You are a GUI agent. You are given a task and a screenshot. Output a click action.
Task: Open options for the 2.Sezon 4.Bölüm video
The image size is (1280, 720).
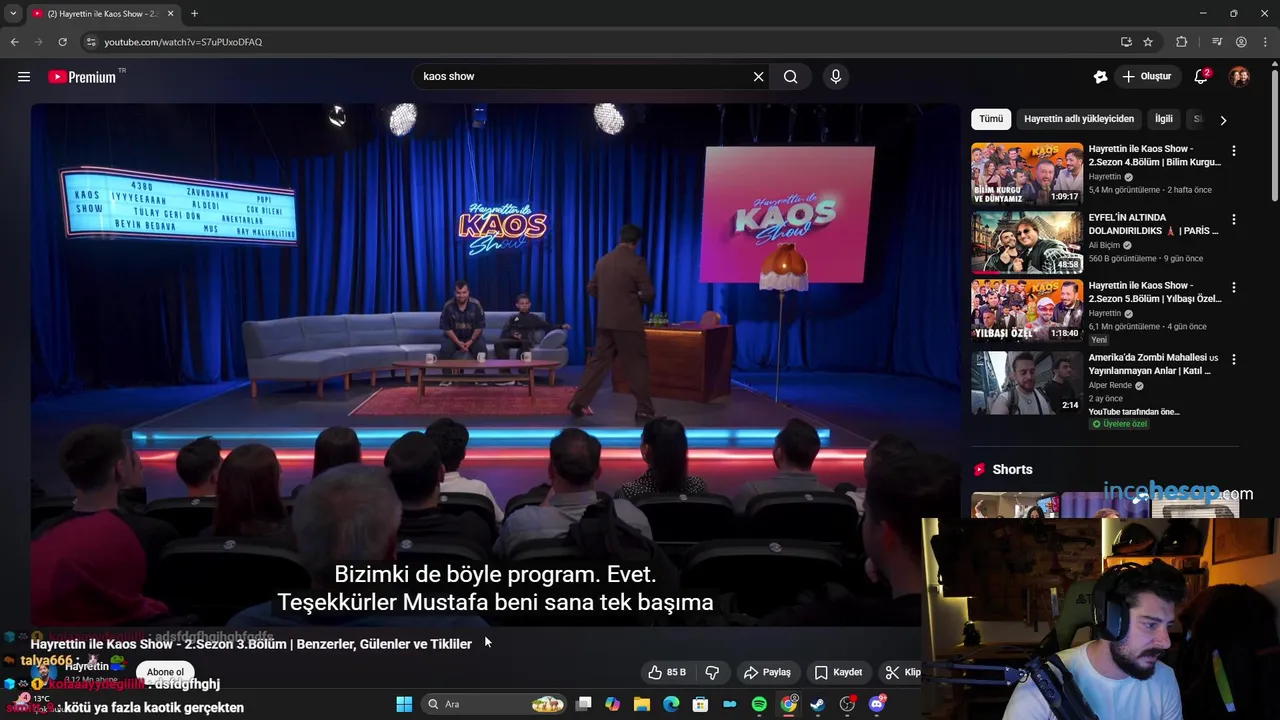(1234, 151)
